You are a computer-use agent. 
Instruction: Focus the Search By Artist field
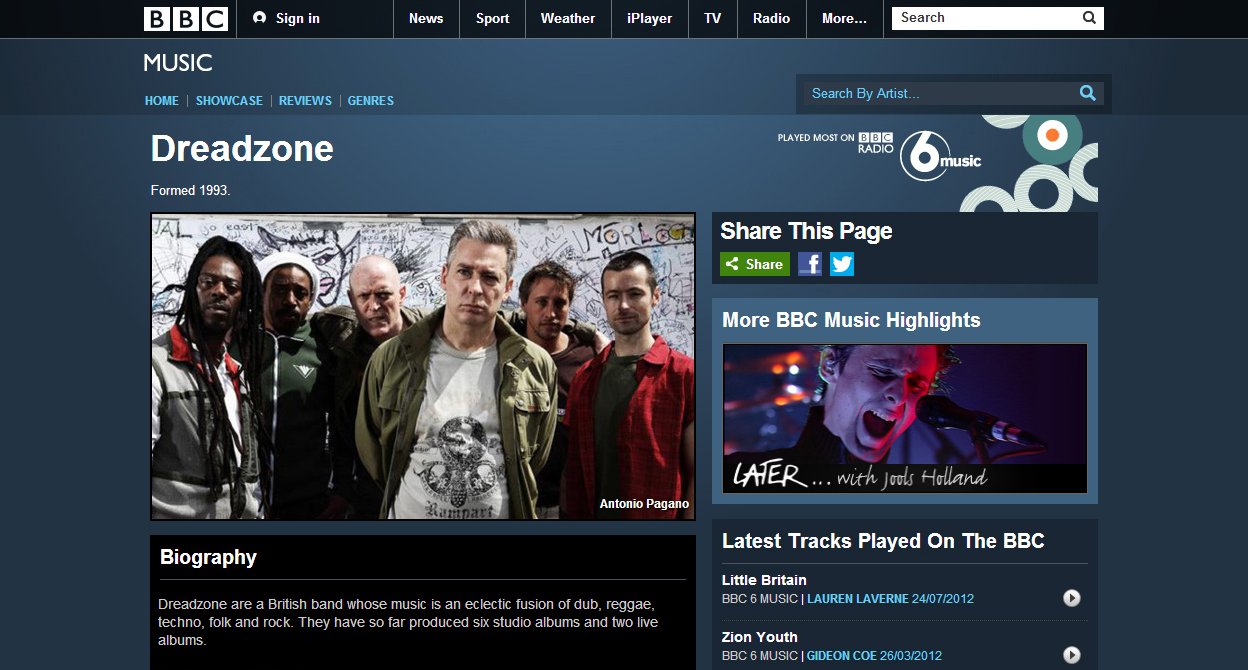940,93
